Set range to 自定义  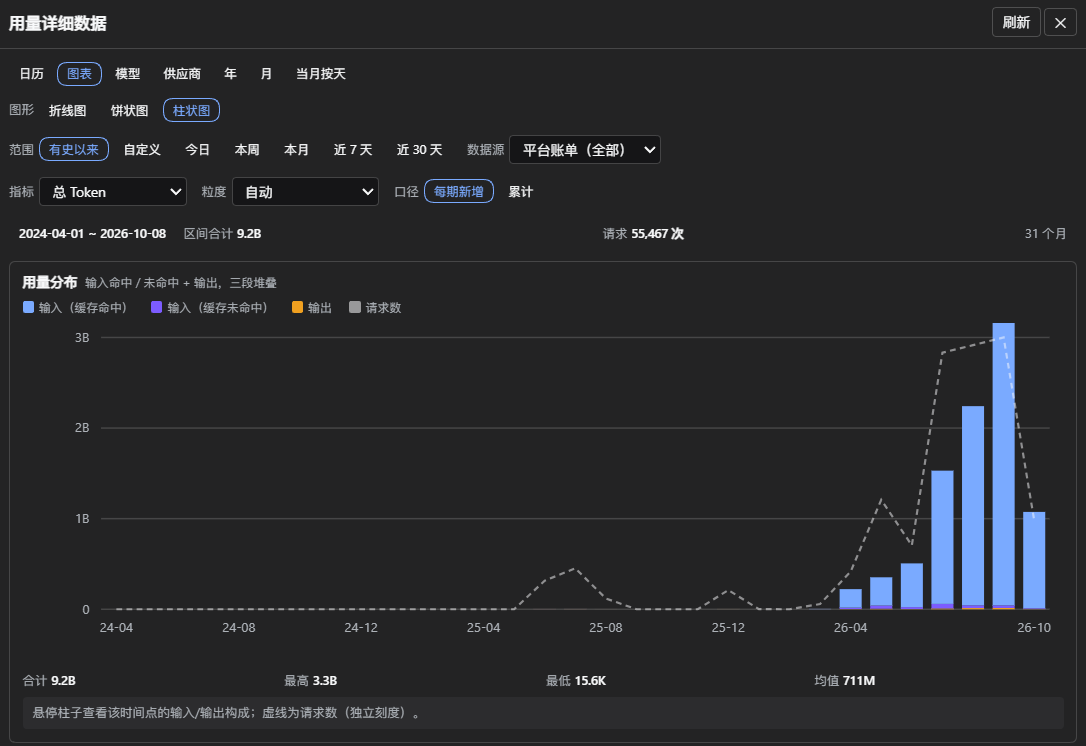142,149
